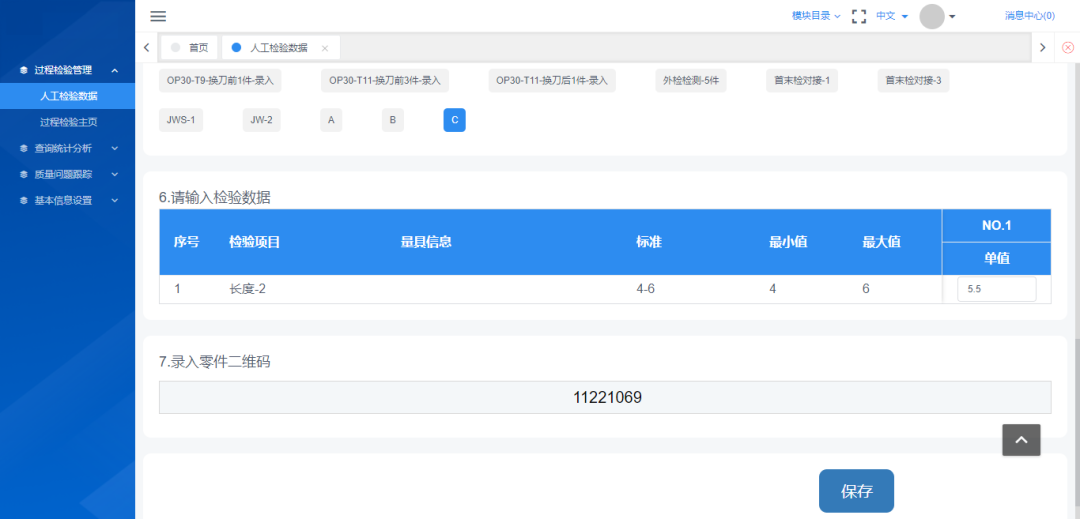Image resolution: width=1080 pixels, height=519 pixels.
Task: Click the 4-6 standard value cell
Action: point(645,289)
